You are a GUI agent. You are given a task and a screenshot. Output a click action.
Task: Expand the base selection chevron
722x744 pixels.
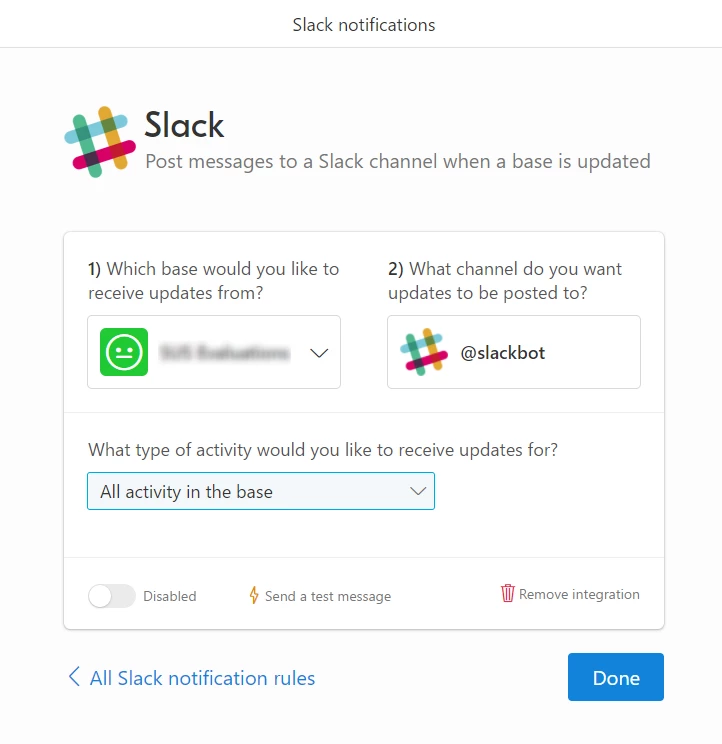click(319, 353)
